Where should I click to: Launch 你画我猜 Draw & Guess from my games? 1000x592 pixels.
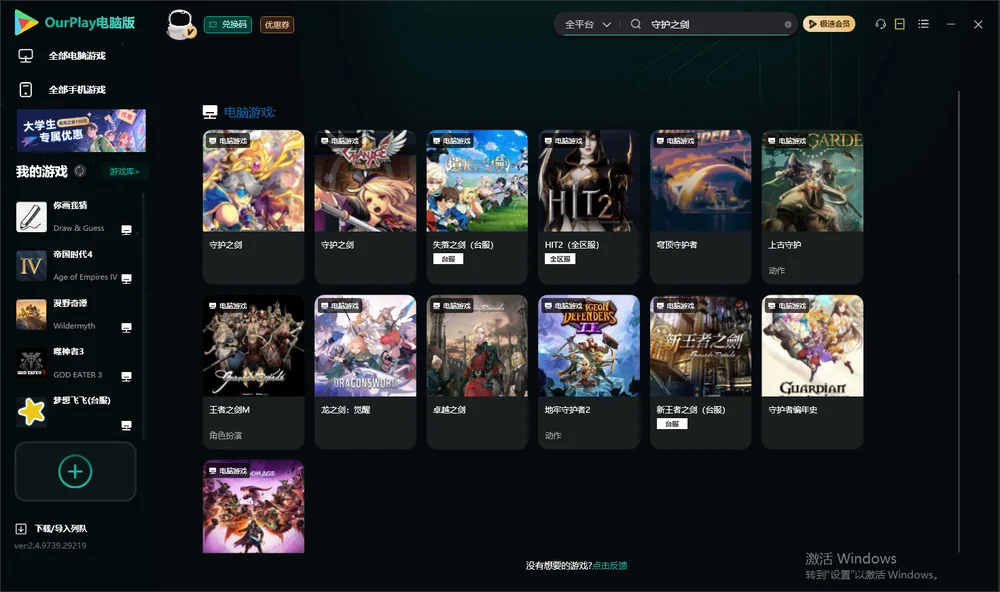coord(74,217)
